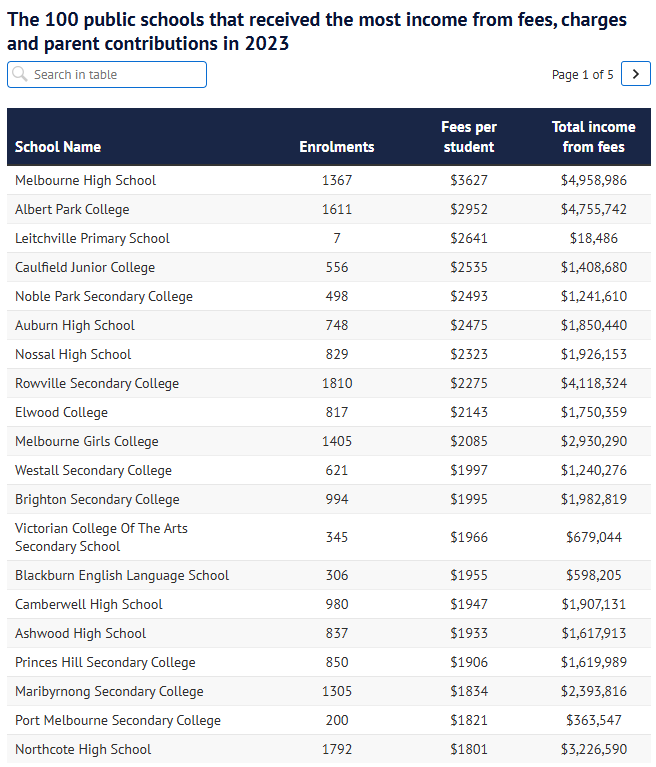Select fees per student $1966

469,537
